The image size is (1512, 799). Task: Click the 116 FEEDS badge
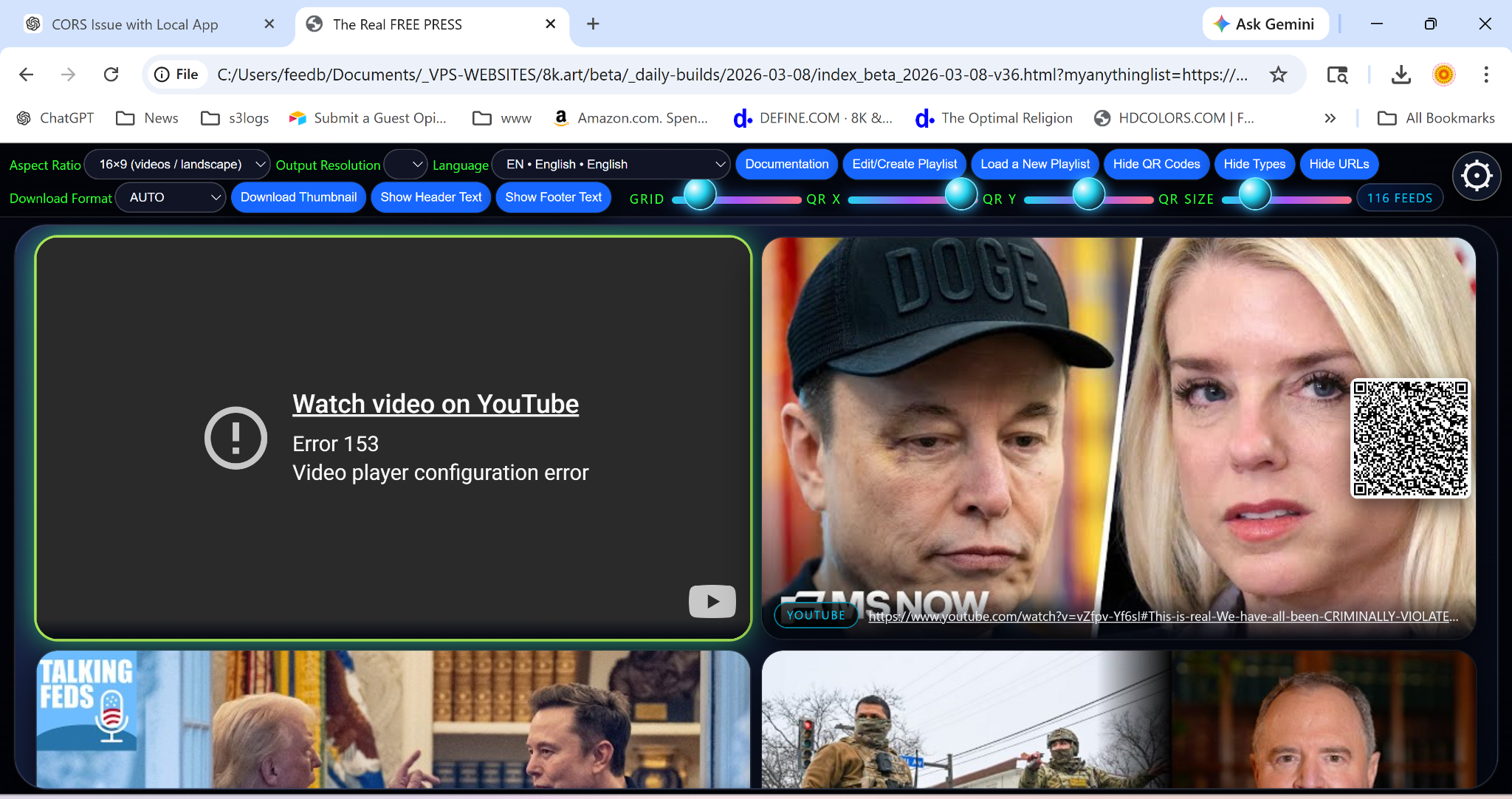tap(1400, 198)
